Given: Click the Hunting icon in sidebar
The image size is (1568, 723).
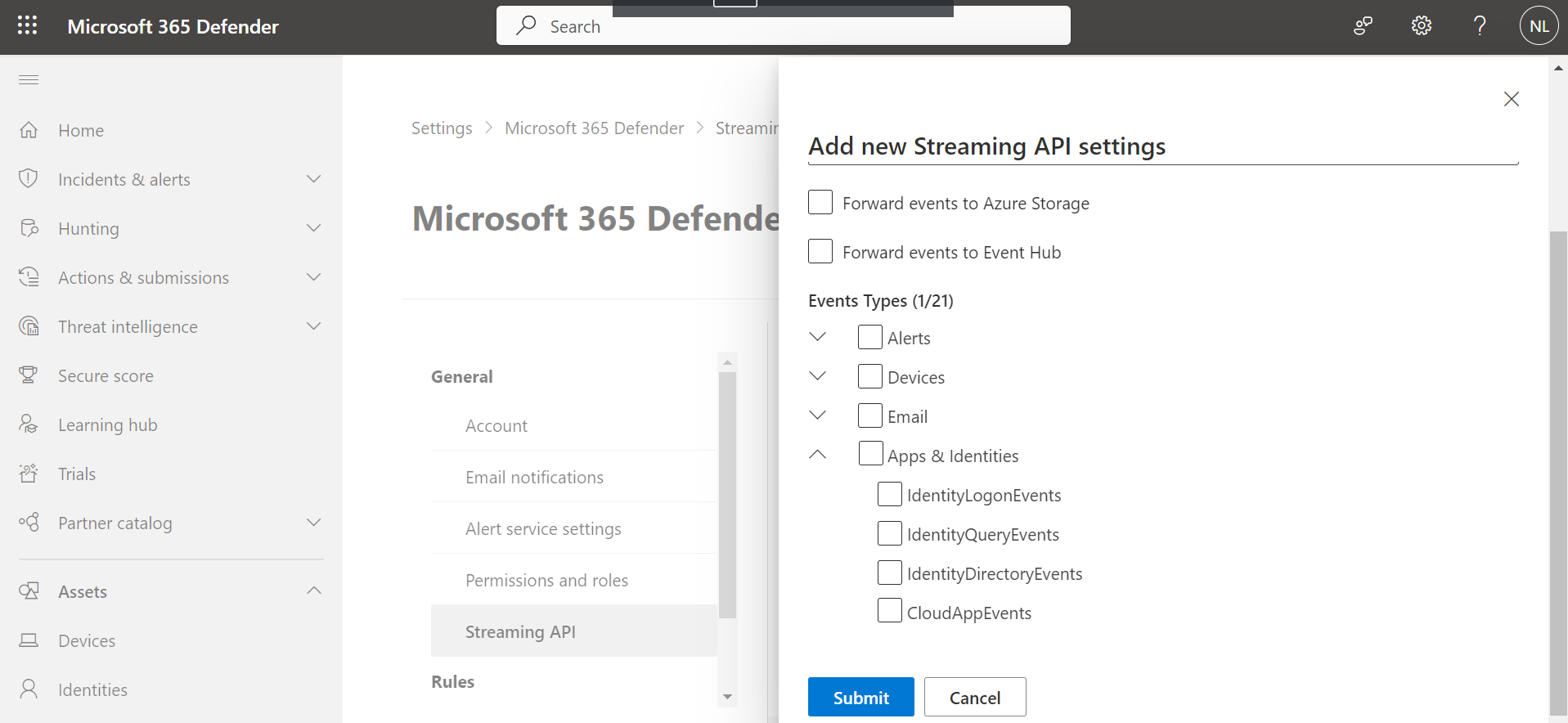Looking at the screenshot, I should [29, 228].
